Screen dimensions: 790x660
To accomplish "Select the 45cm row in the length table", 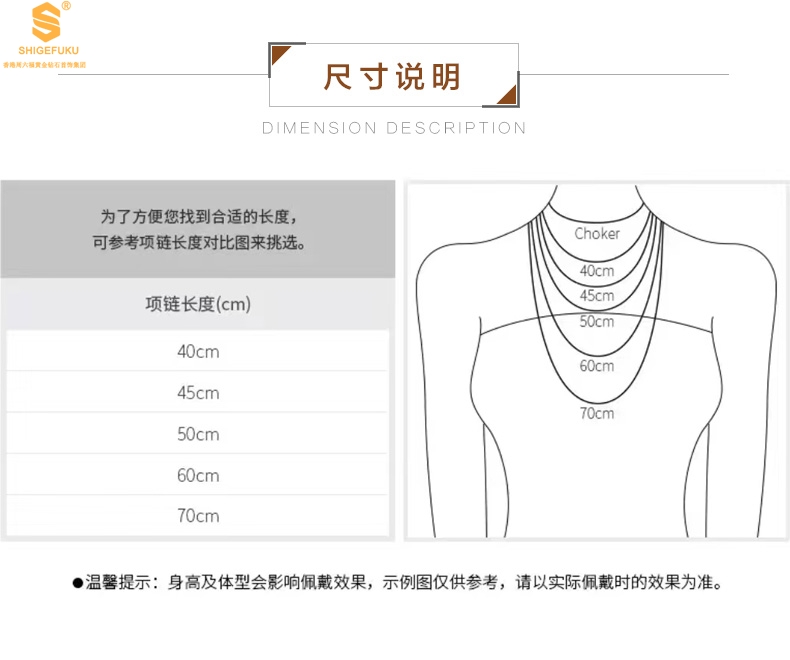I will pos(197,393).
